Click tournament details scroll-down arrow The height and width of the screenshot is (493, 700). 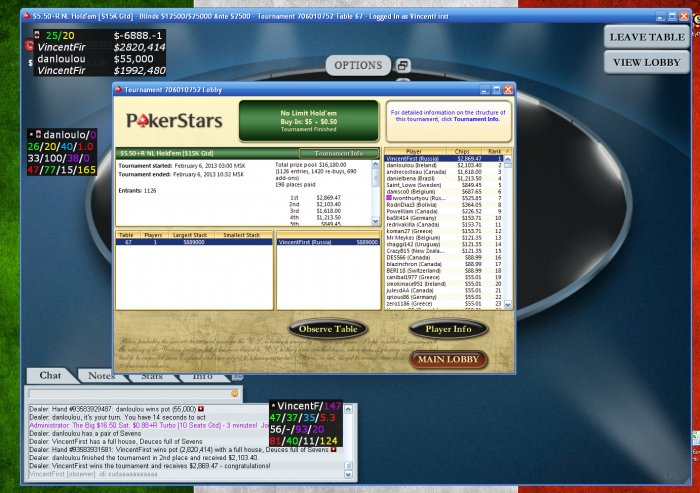tap(375, 221)
